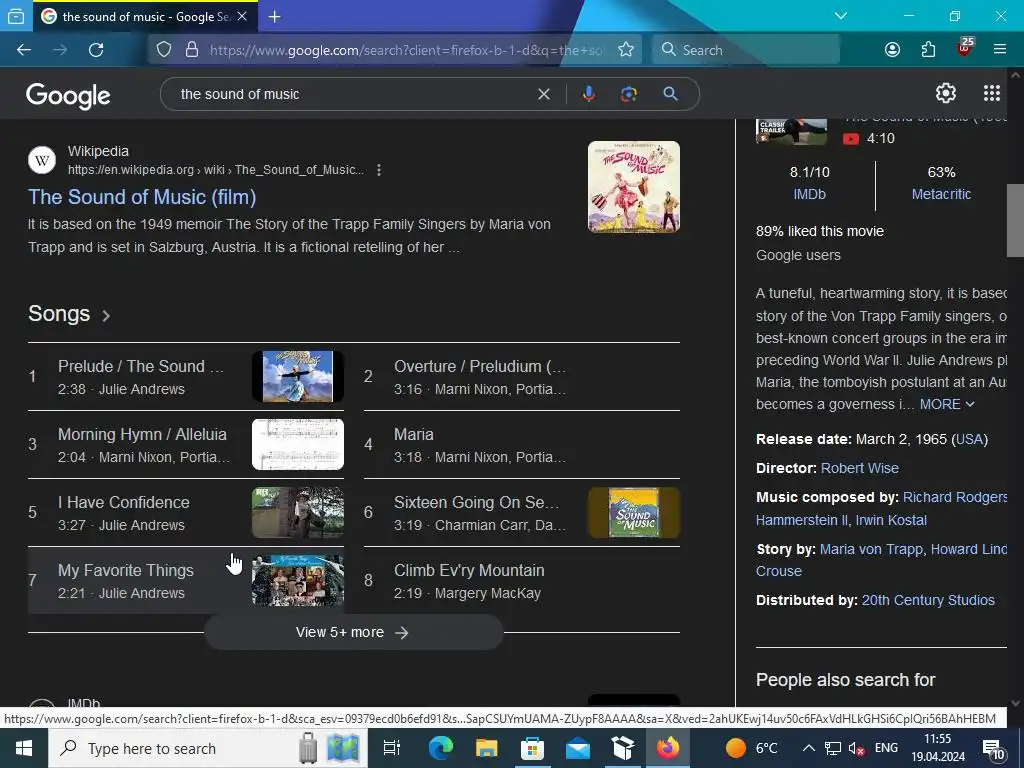Image resolution: width=1024 pixels, height=768 pixels.
Task: Open Richard Rodgers composer link
Action: pos(955,497)
